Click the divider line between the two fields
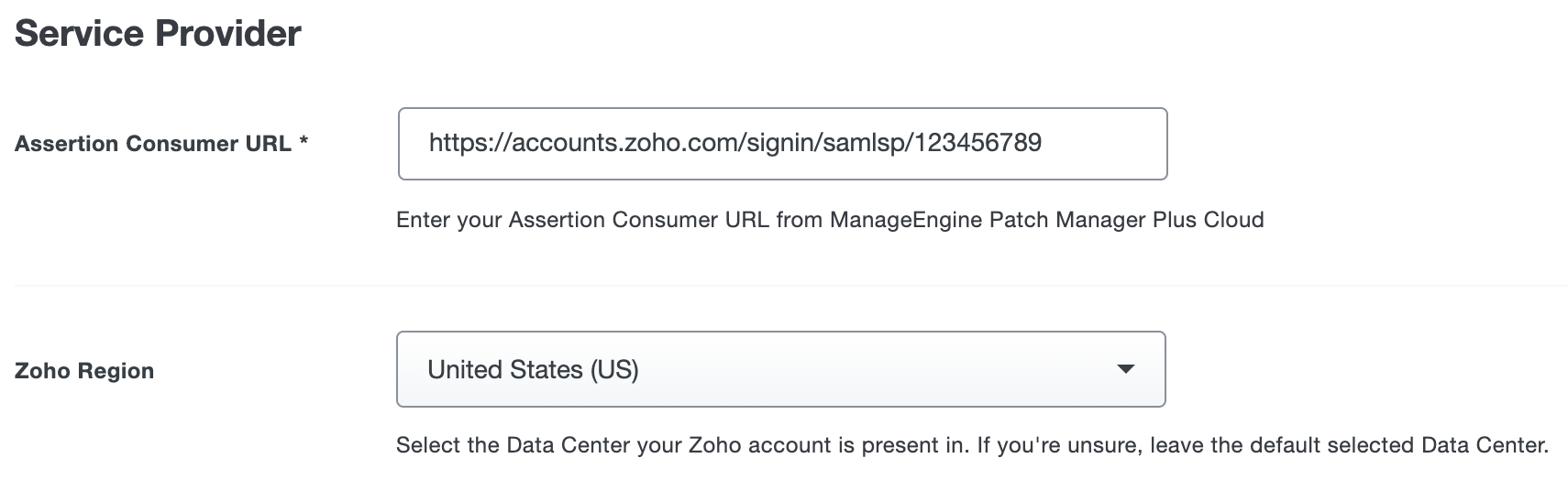The height and width of the screenshot is (480, 1568). tap(789, 286)
